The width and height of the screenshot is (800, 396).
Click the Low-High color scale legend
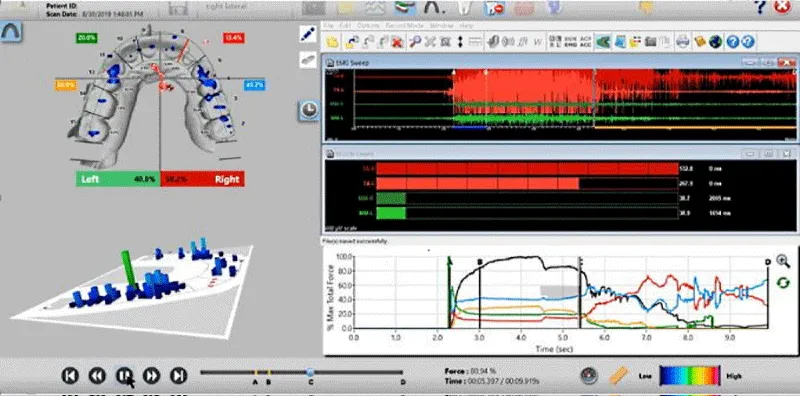click(x=689, y=376)
